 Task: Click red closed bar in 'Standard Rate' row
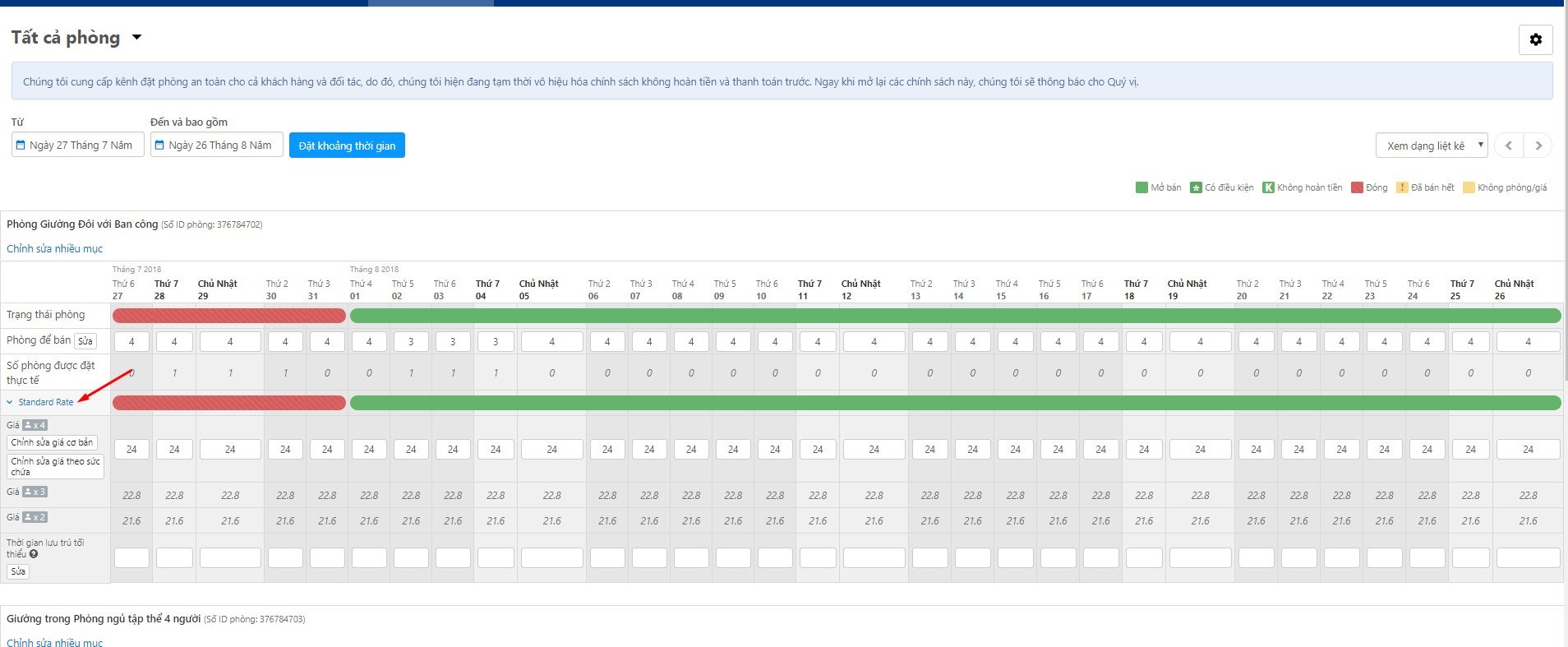coord(229,402)
